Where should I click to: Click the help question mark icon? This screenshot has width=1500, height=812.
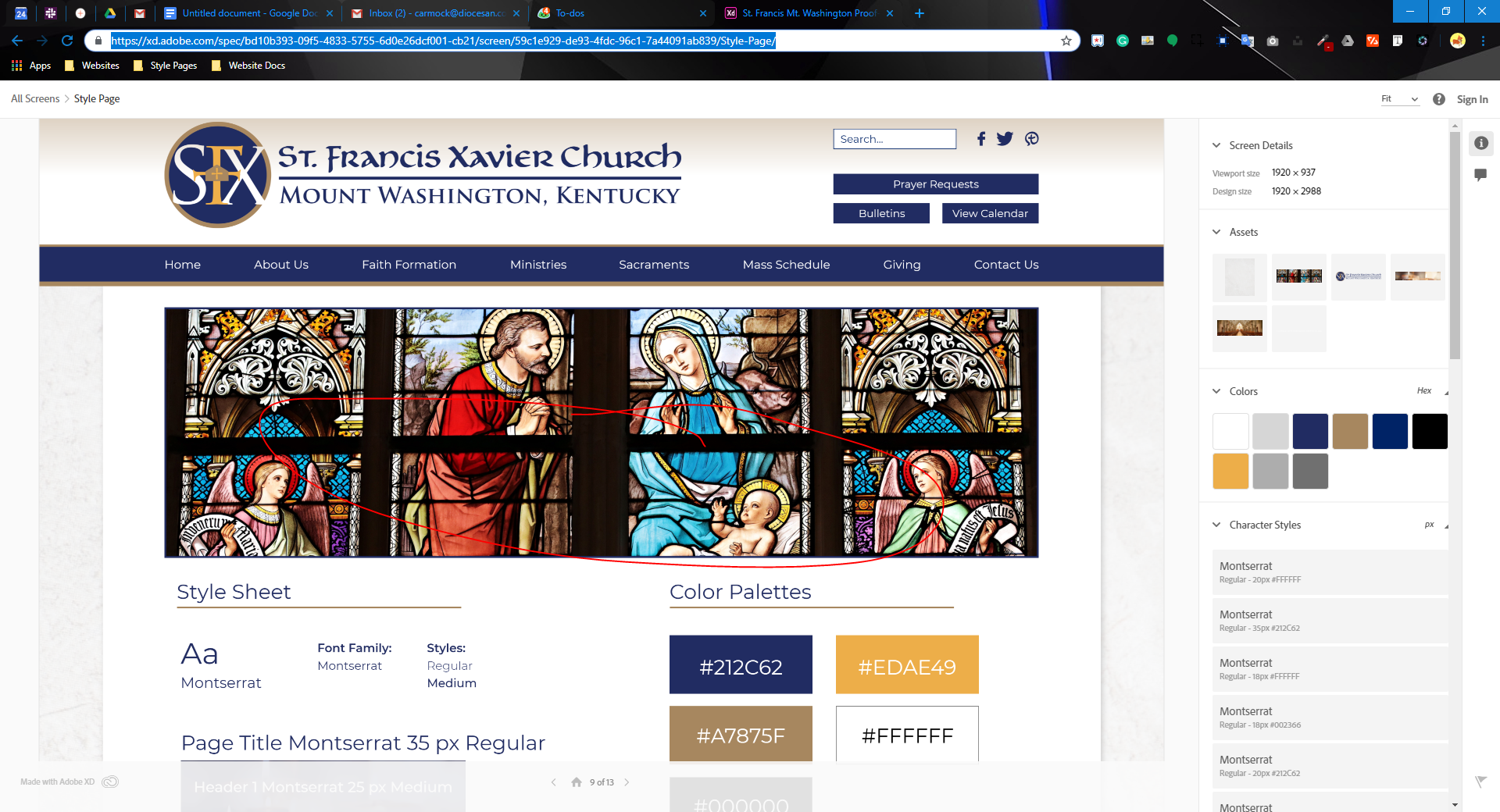pyautogui.click(x=1438, y=99)
